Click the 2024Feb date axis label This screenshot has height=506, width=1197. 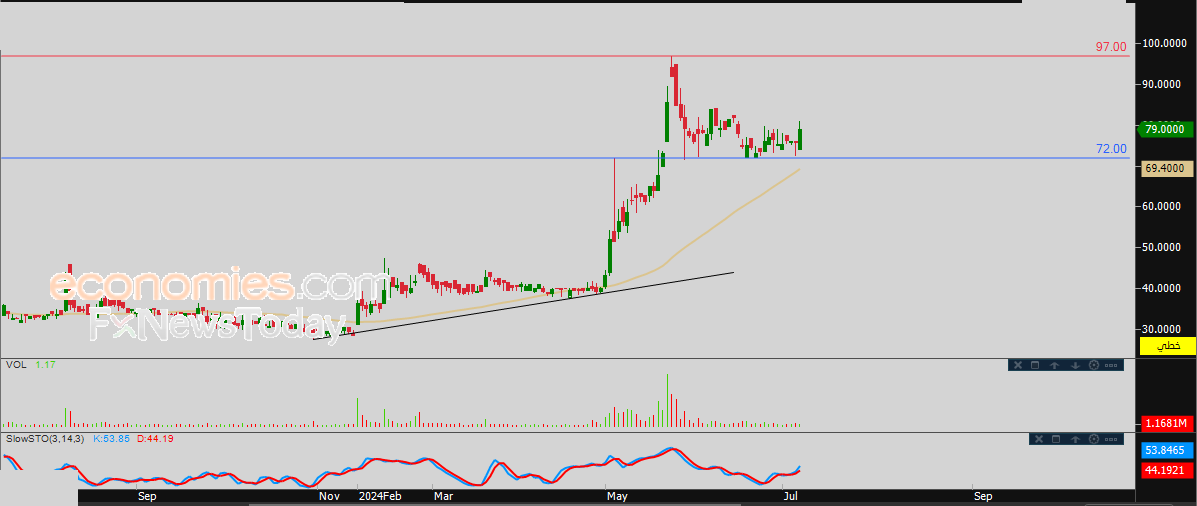pyautogui.click(x=382, y=496)
